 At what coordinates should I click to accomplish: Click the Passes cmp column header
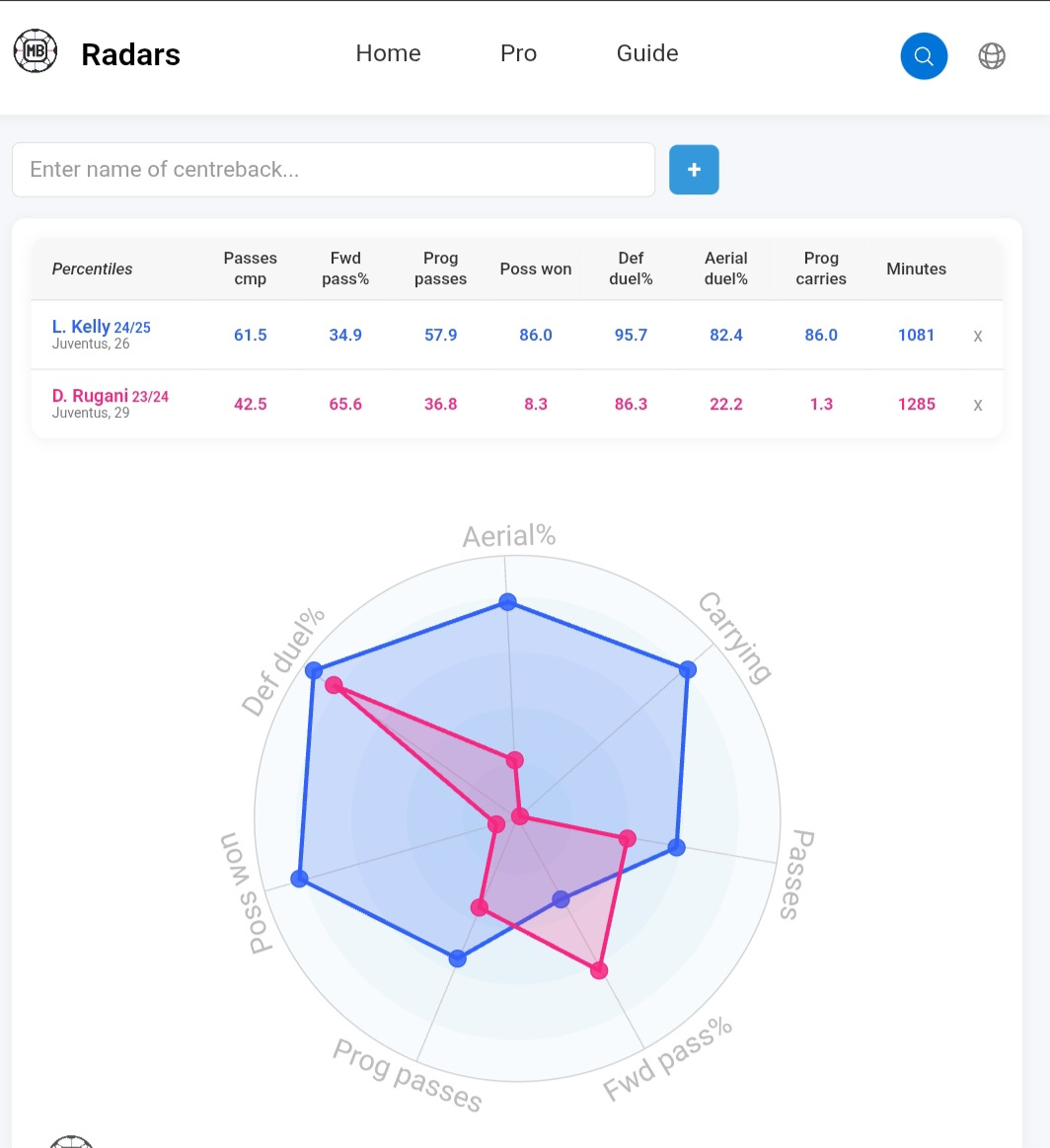coord(251,268)
